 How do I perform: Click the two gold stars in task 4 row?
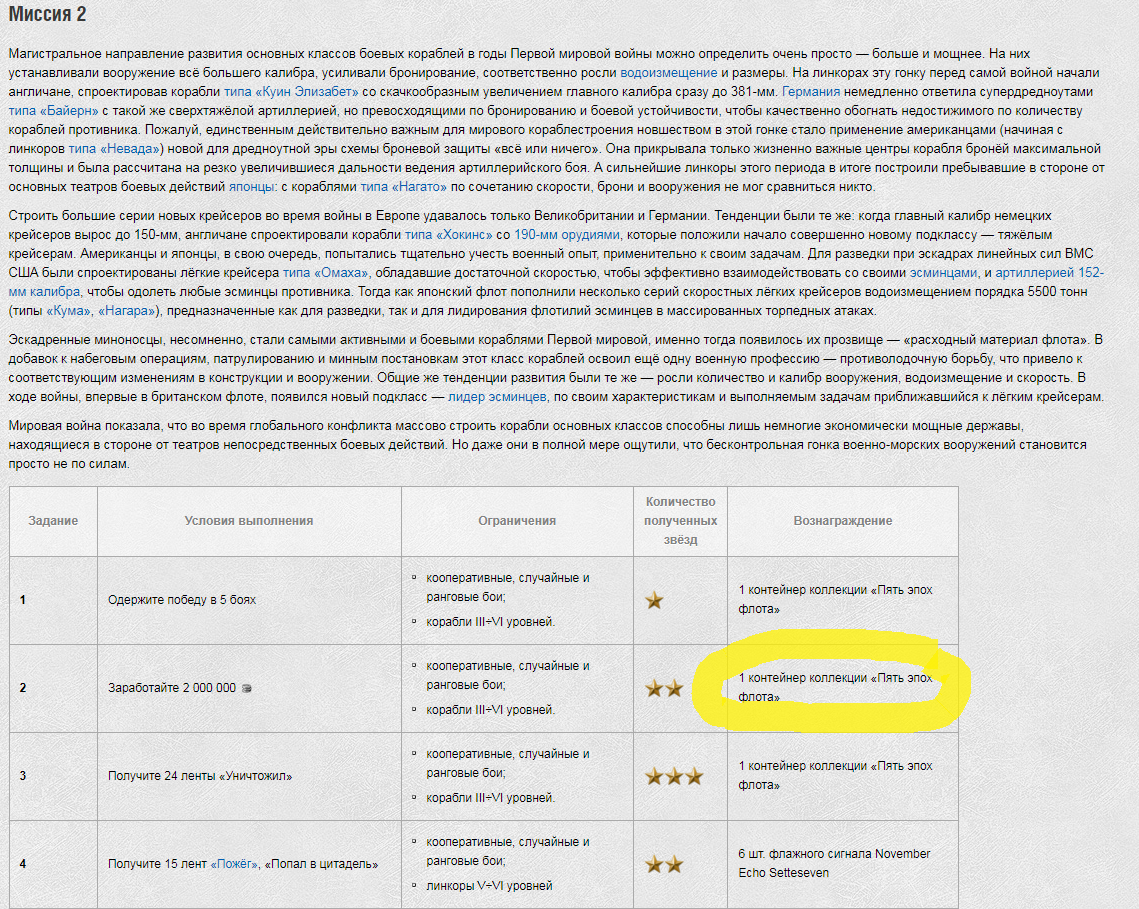pos(665,864)
